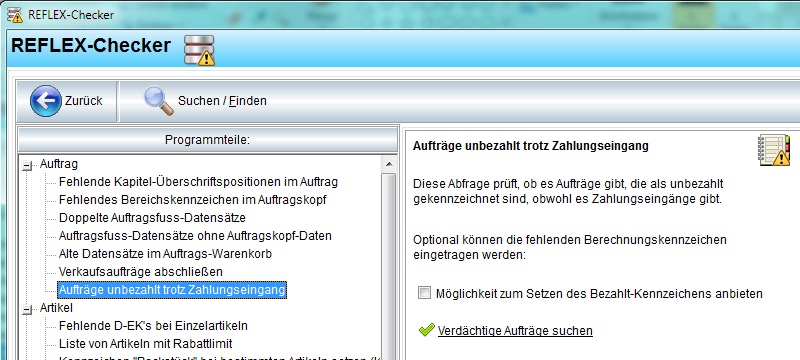This screenshot has width=800, height=360.
Task: Click the Suchen / Finden button label
Action: tap(222, 101)
